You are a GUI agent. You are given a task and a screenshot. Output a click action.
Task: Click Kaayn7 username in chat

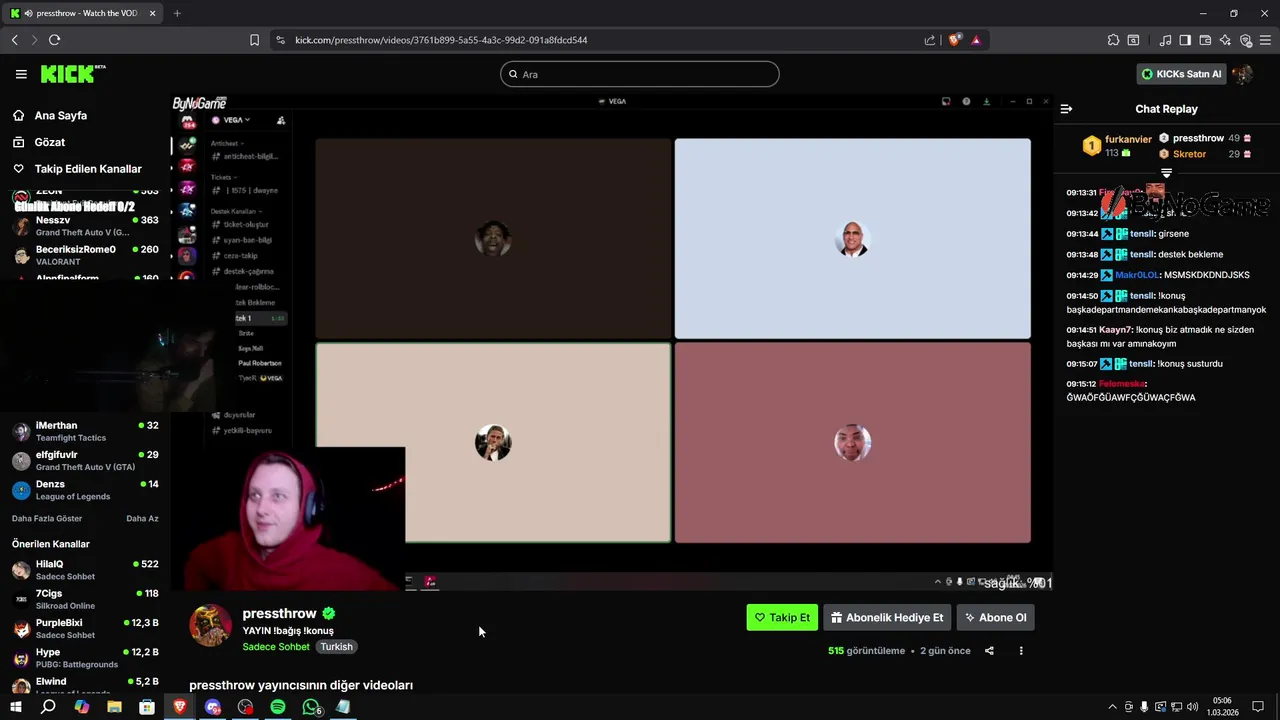(1116, 330)
